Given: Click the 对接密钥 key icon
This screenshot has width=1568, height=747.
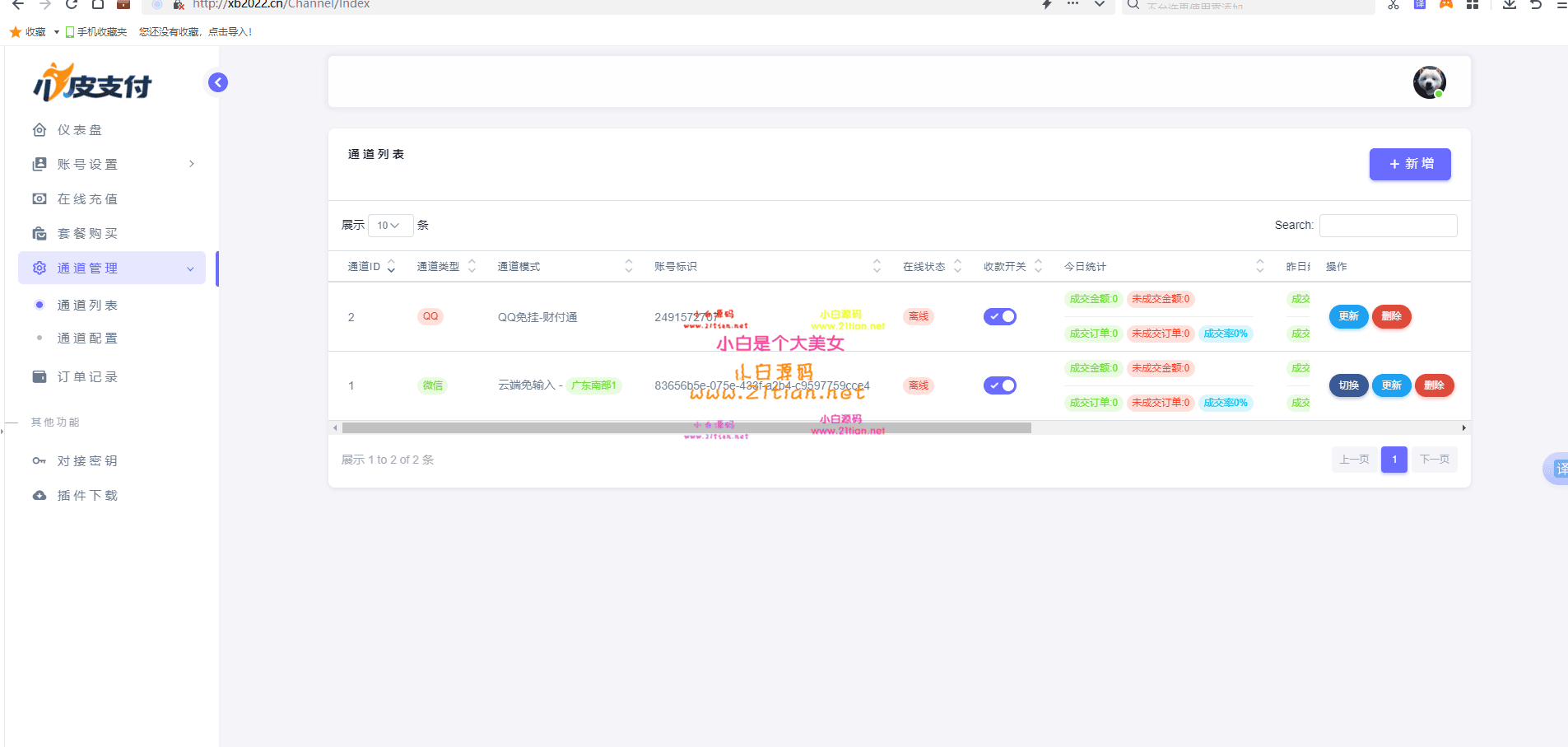Looking at the screenshot, I should tap(39, 460).
